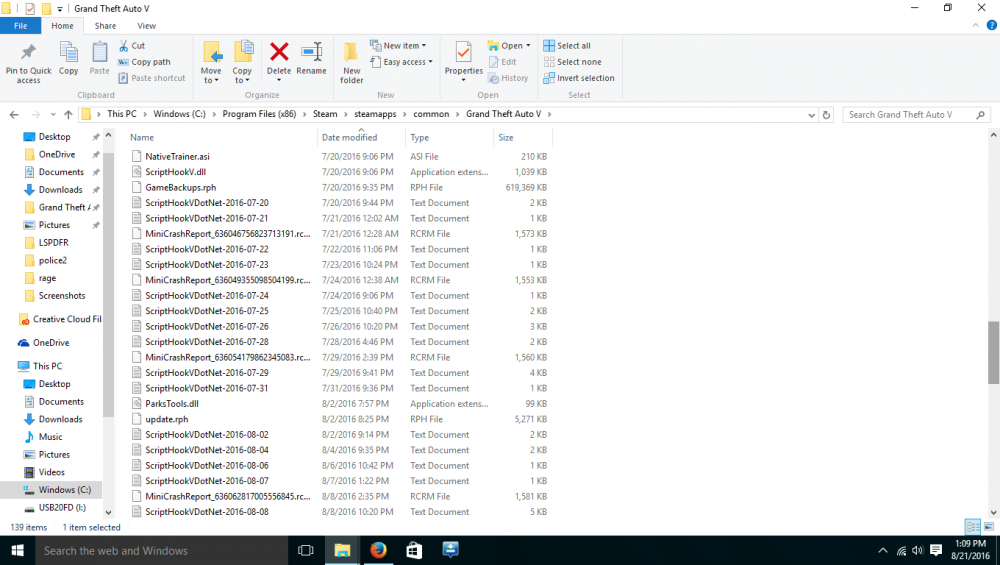Screen dimensions: 1000x565
Task: Collapse the ribbon with the chevron
Action: (975, 26)
